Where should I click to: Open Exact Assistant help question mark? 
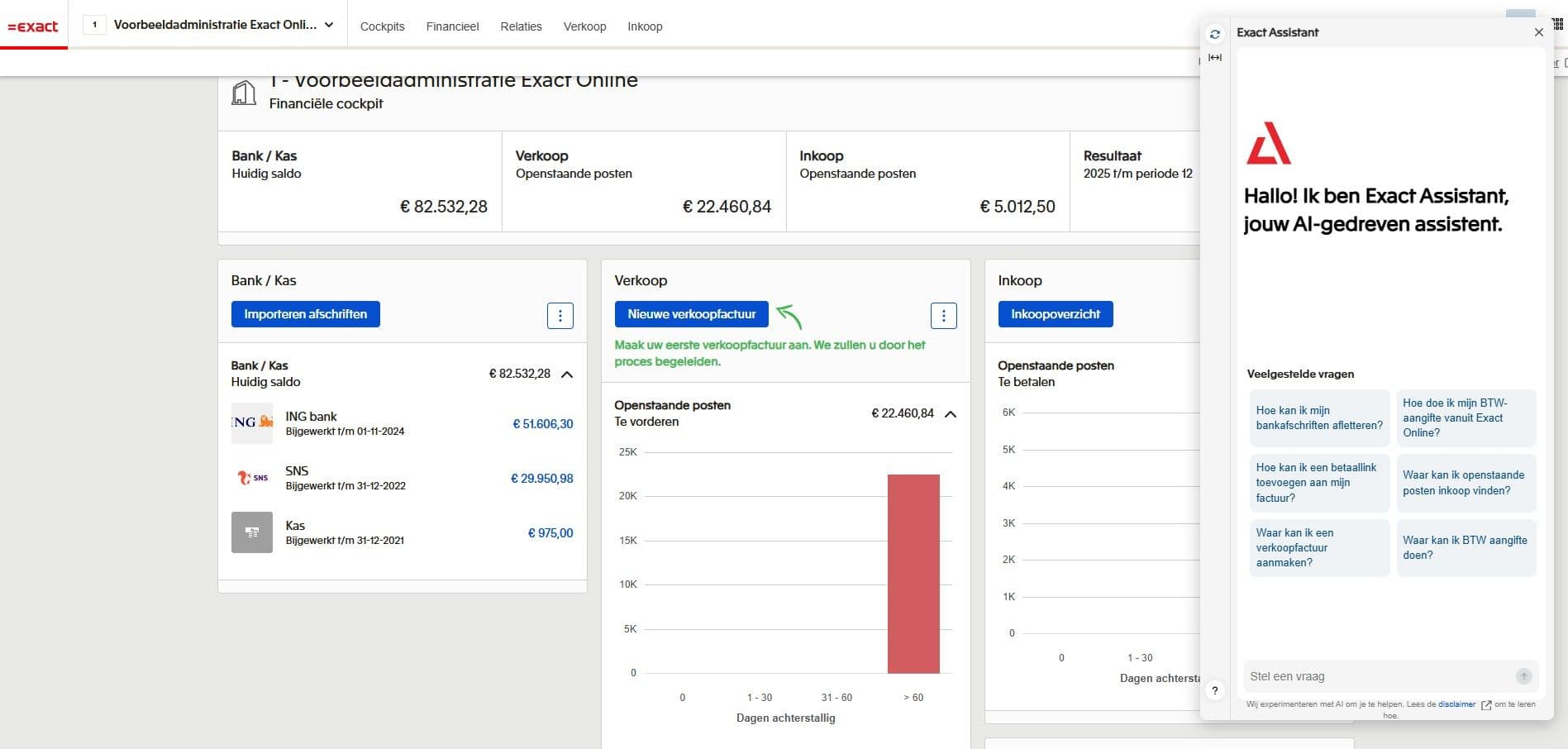coord(1214,690)
